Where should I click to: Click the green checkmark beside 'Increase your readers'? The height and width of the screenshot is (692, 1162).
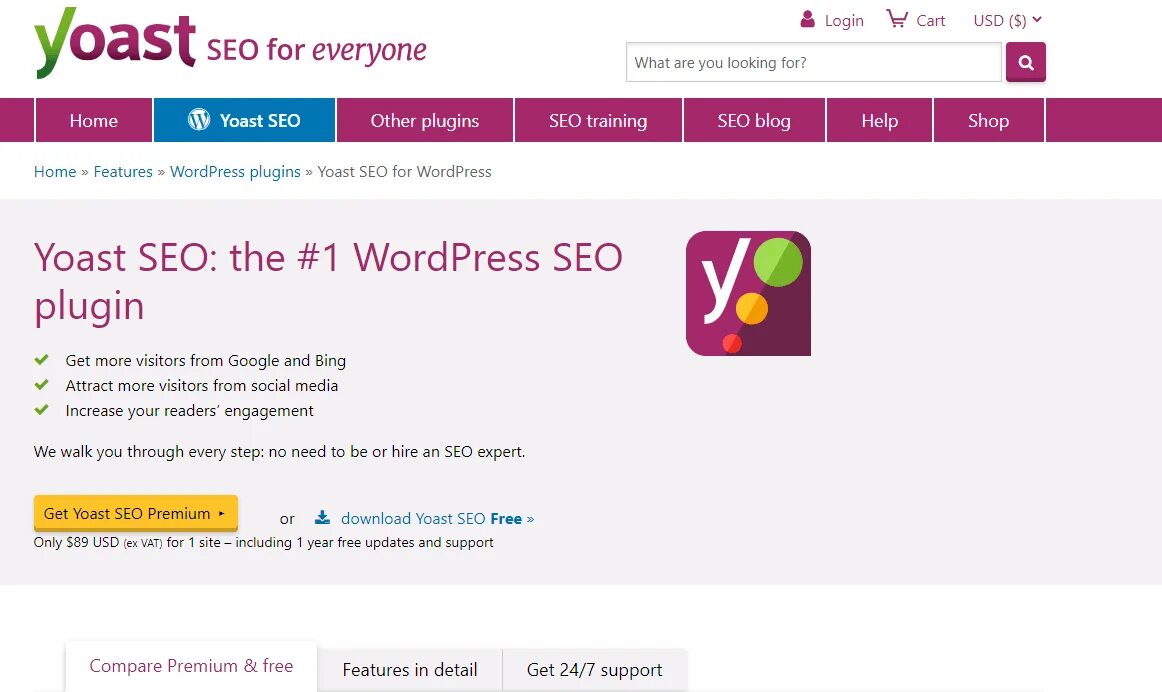coord(42,410)
